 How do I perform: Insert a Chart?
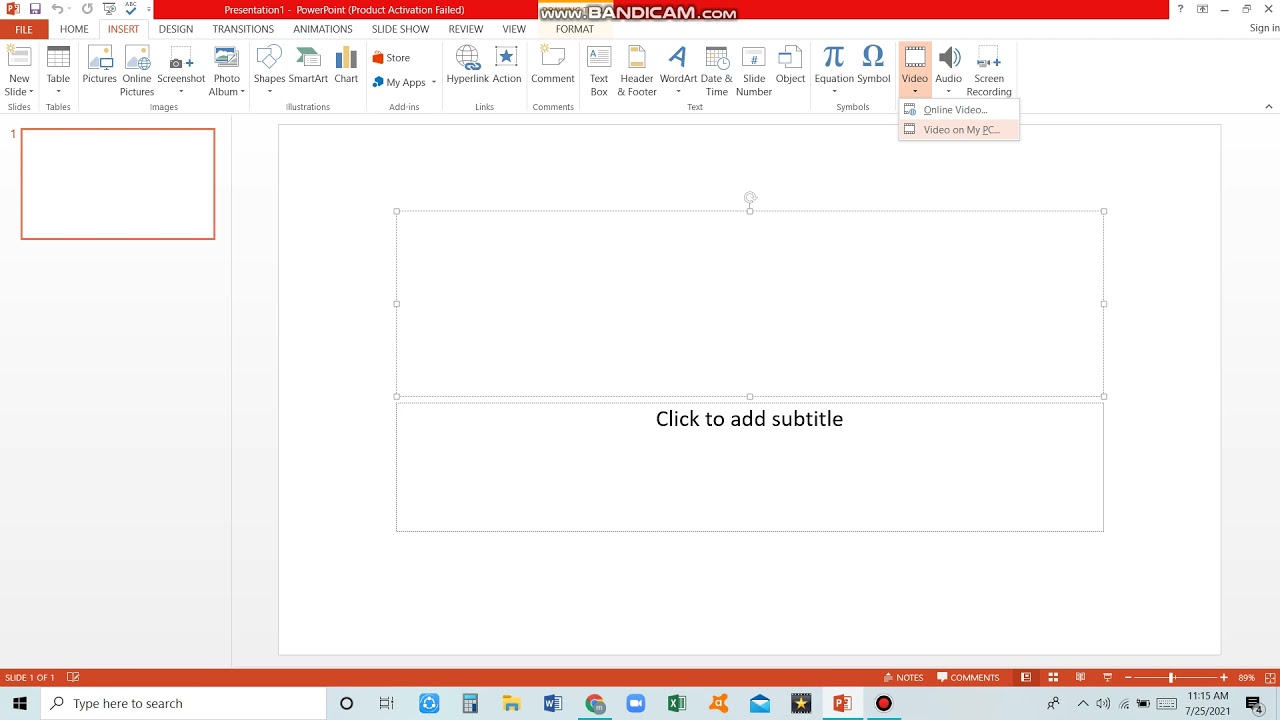[x=346, y=65]
